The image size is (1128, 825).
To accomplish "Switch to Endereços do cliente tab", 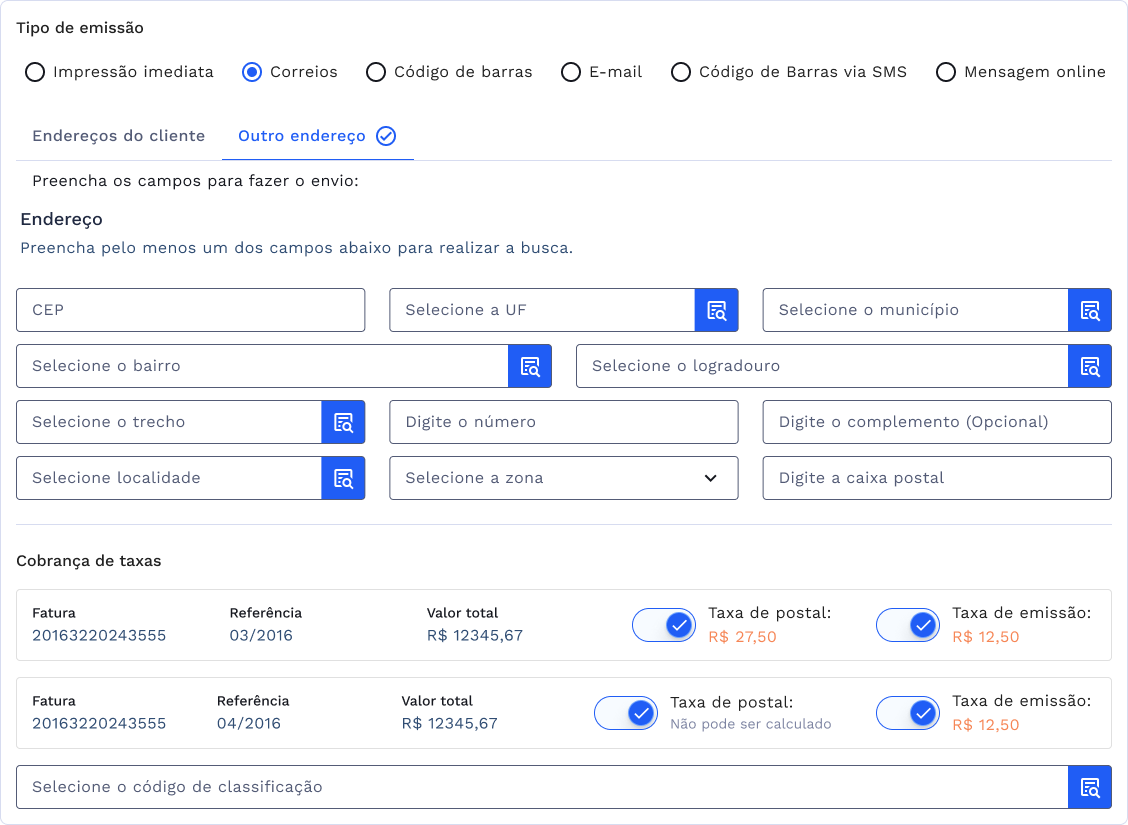I will pyautogui.click(x=118, y=136).
